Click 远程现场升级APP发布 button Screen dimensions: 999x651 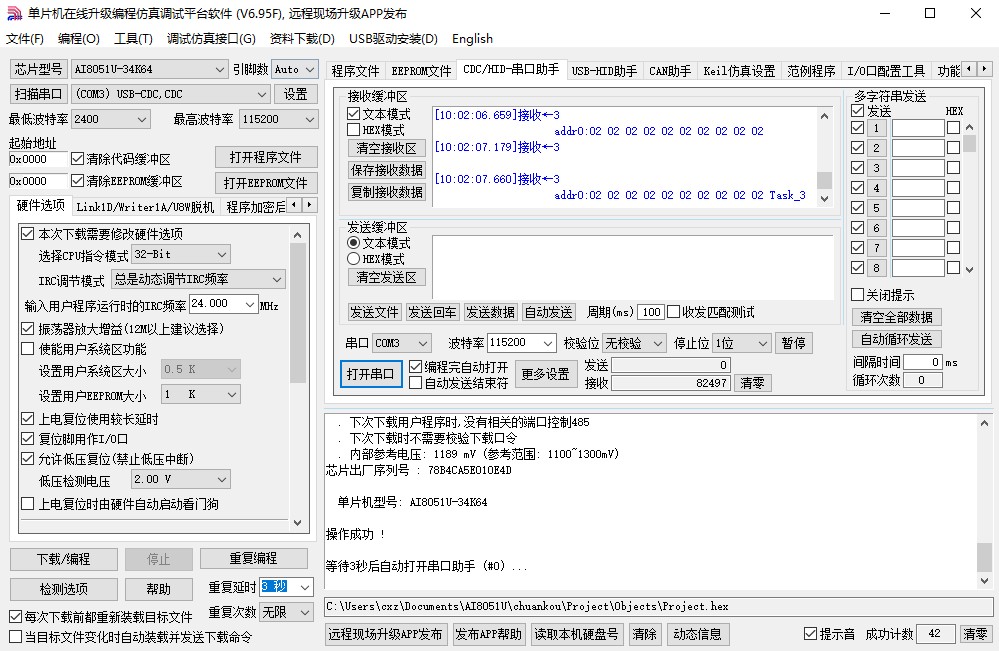point(385,634)
